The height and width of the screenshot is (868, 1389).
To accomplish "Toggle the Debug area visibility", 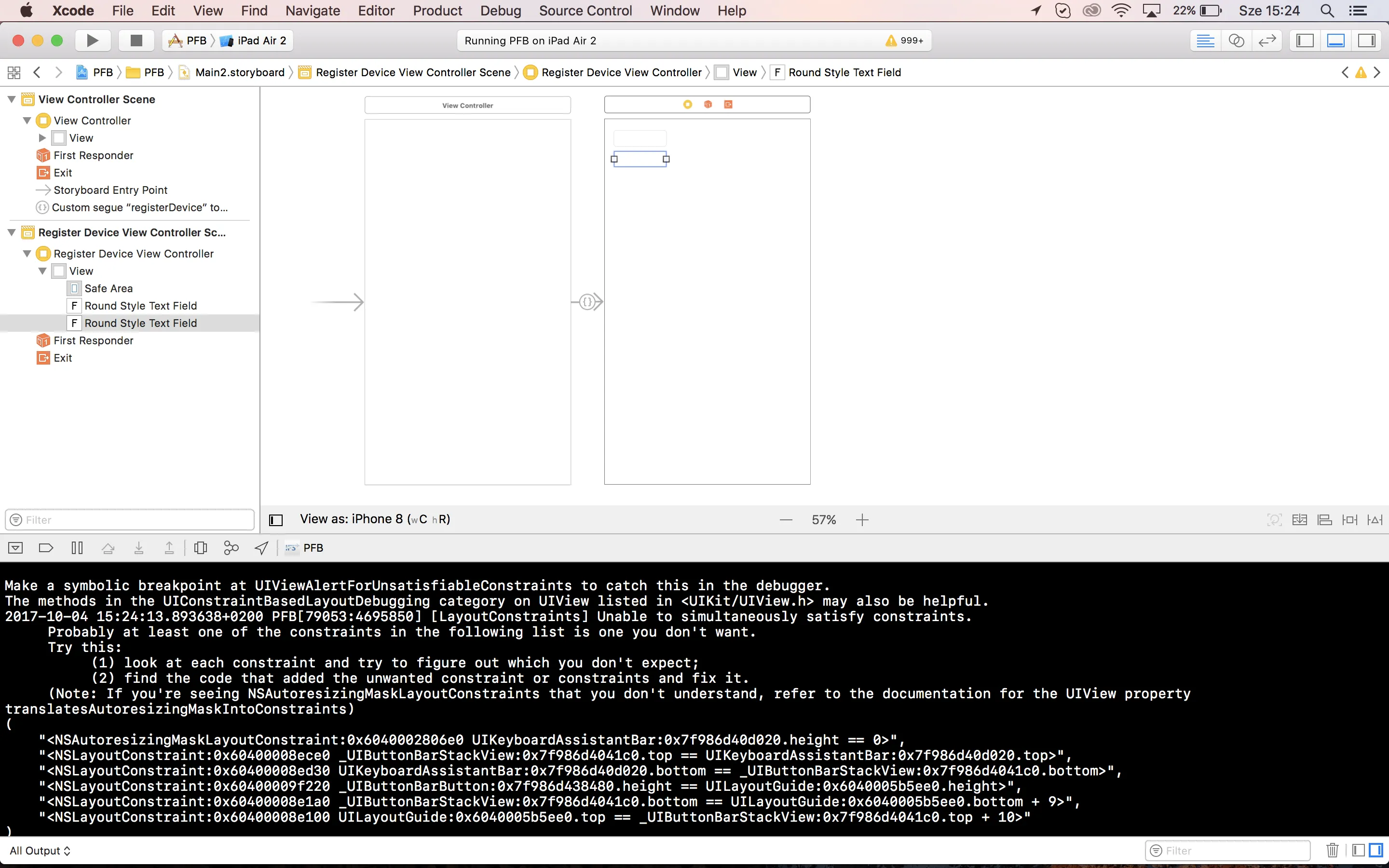I will [1335, 40].
